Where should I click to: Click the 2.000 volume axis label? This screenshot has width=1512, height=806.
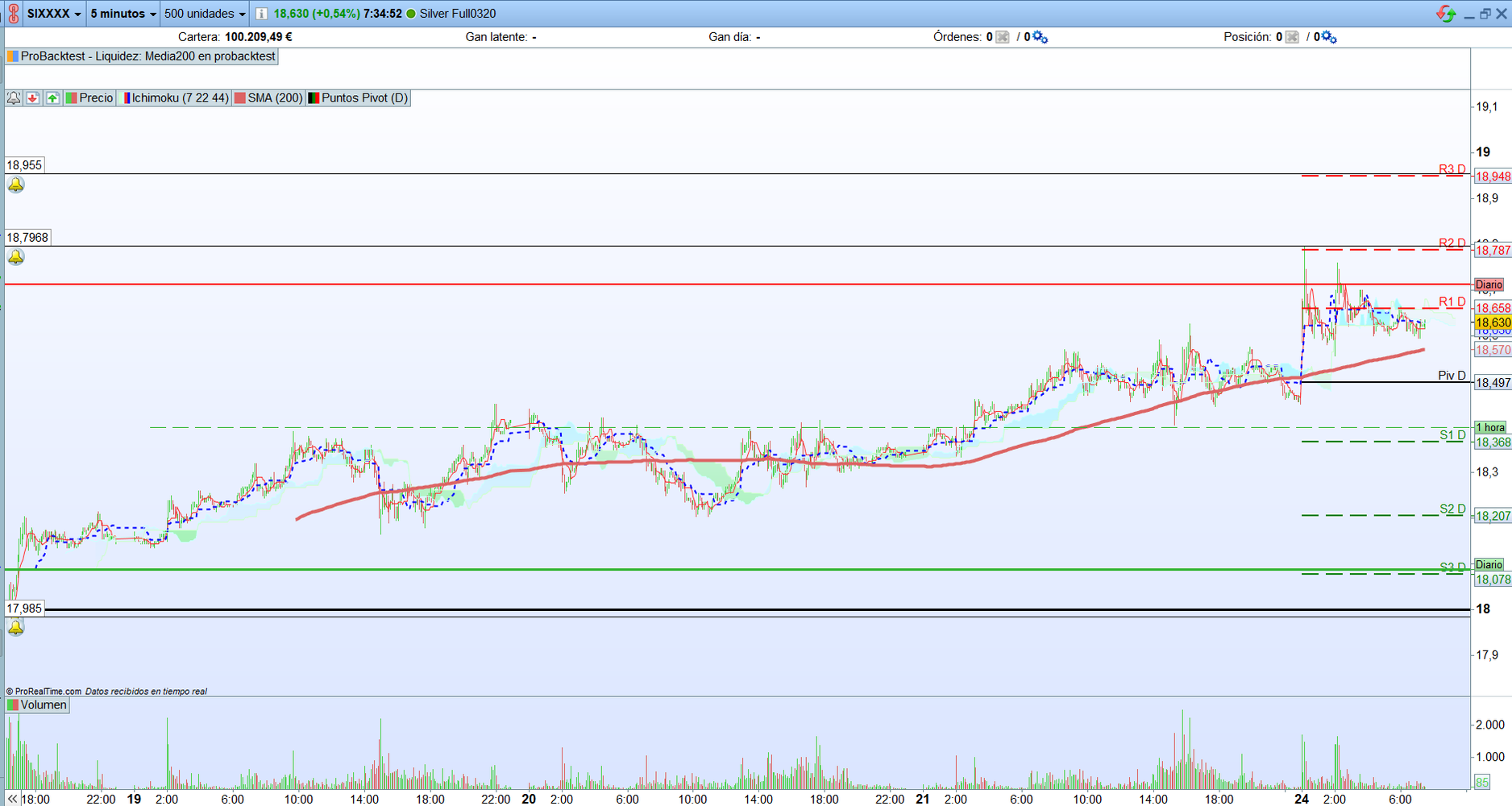tap(1490, 725)
